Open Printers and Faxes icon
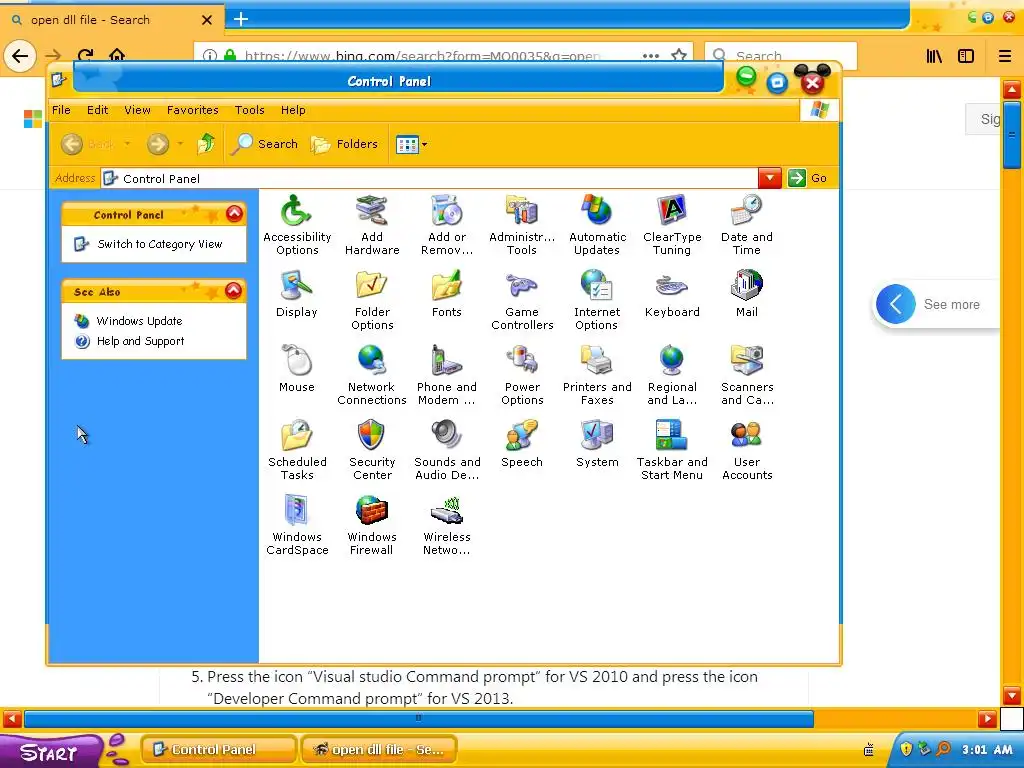 coord(597,375)
